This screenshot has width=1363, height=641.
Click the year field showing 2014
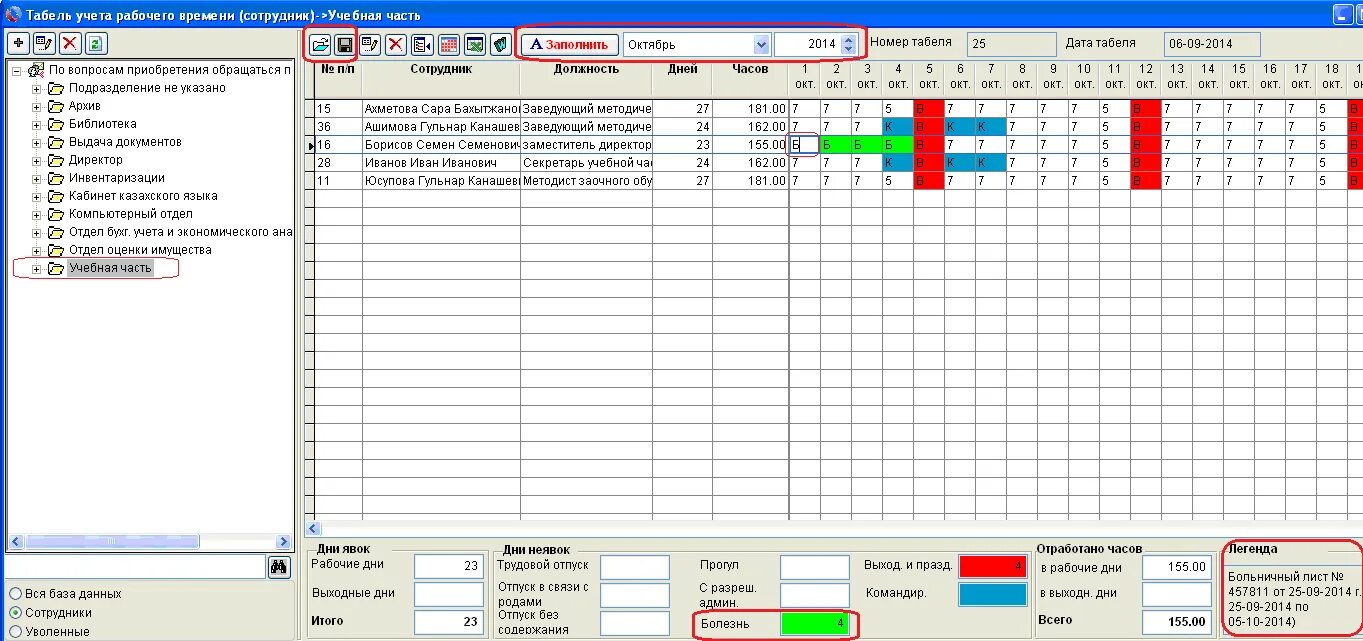pos(808,44)
